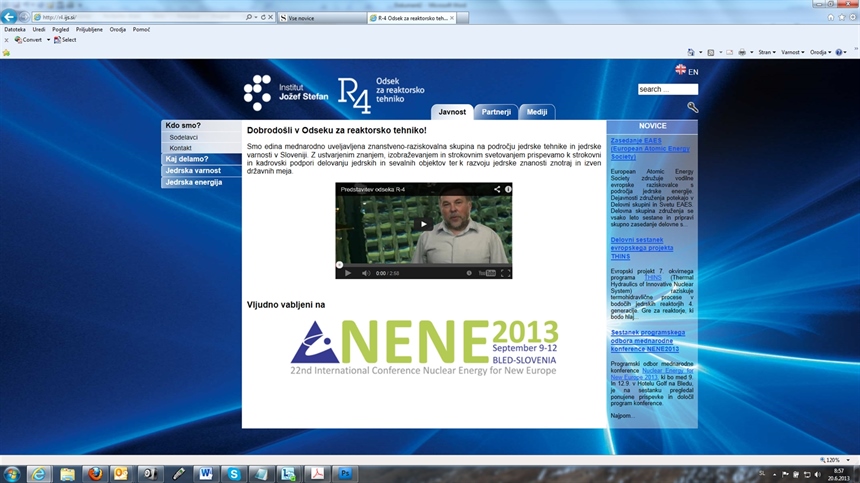Mute the video with the speaker icon

tap(366, 273)
